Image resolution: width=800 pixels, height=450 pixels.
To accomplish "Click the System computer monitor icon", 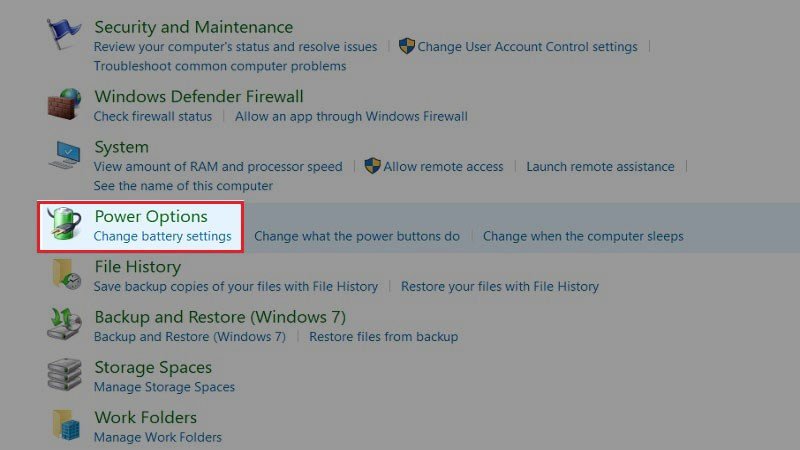I will tap(64, 156).
